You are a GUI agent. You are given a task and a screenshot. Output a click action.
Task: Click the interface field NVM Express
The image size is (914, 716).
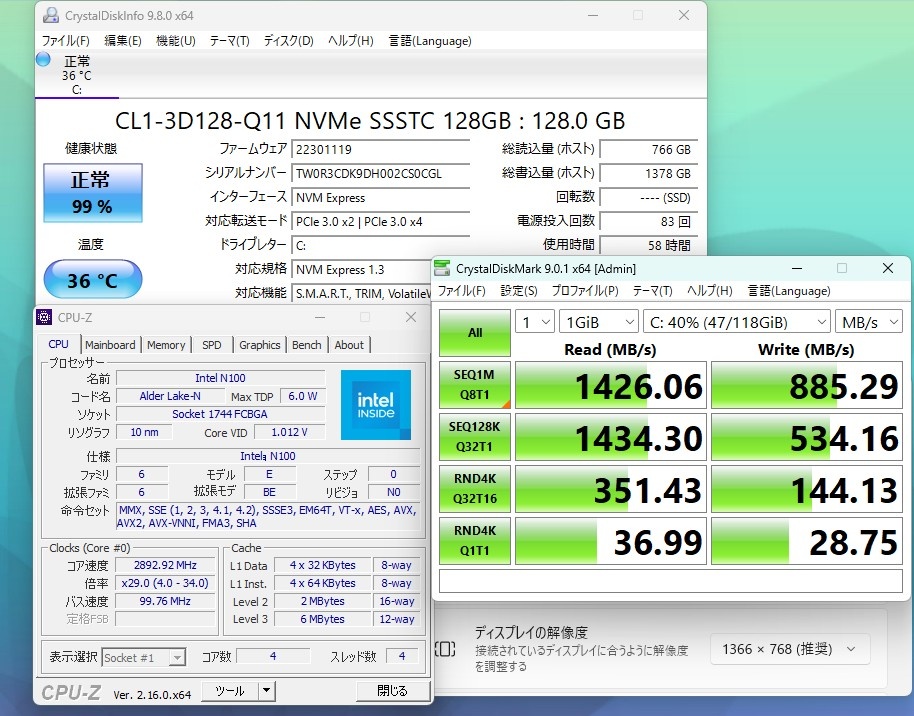(x=381, y=198)
